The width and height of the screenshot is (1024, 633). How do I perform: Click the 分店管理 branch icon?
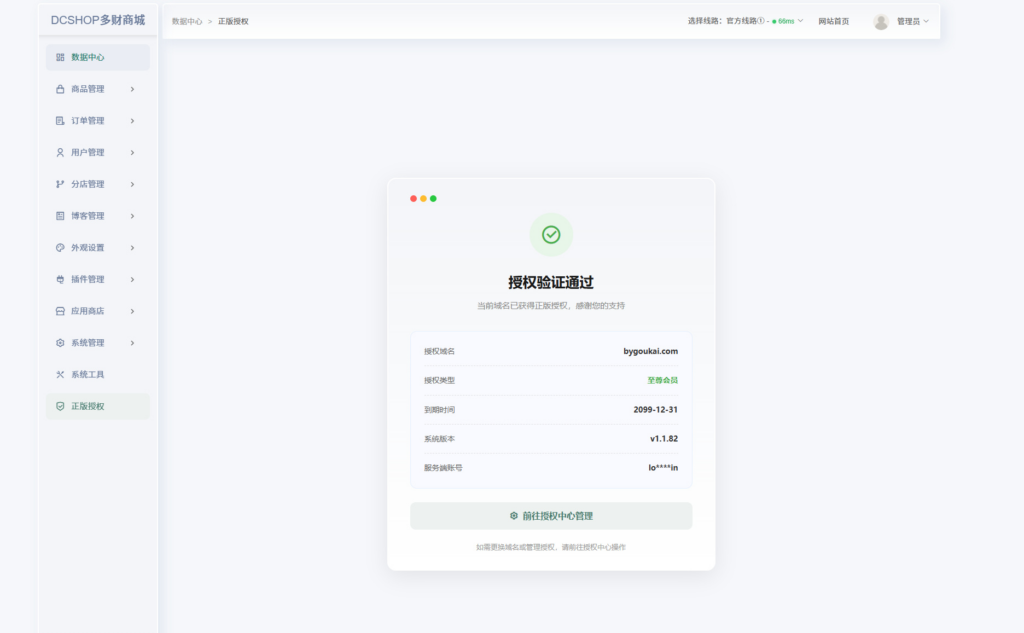[x=60, y=184]
